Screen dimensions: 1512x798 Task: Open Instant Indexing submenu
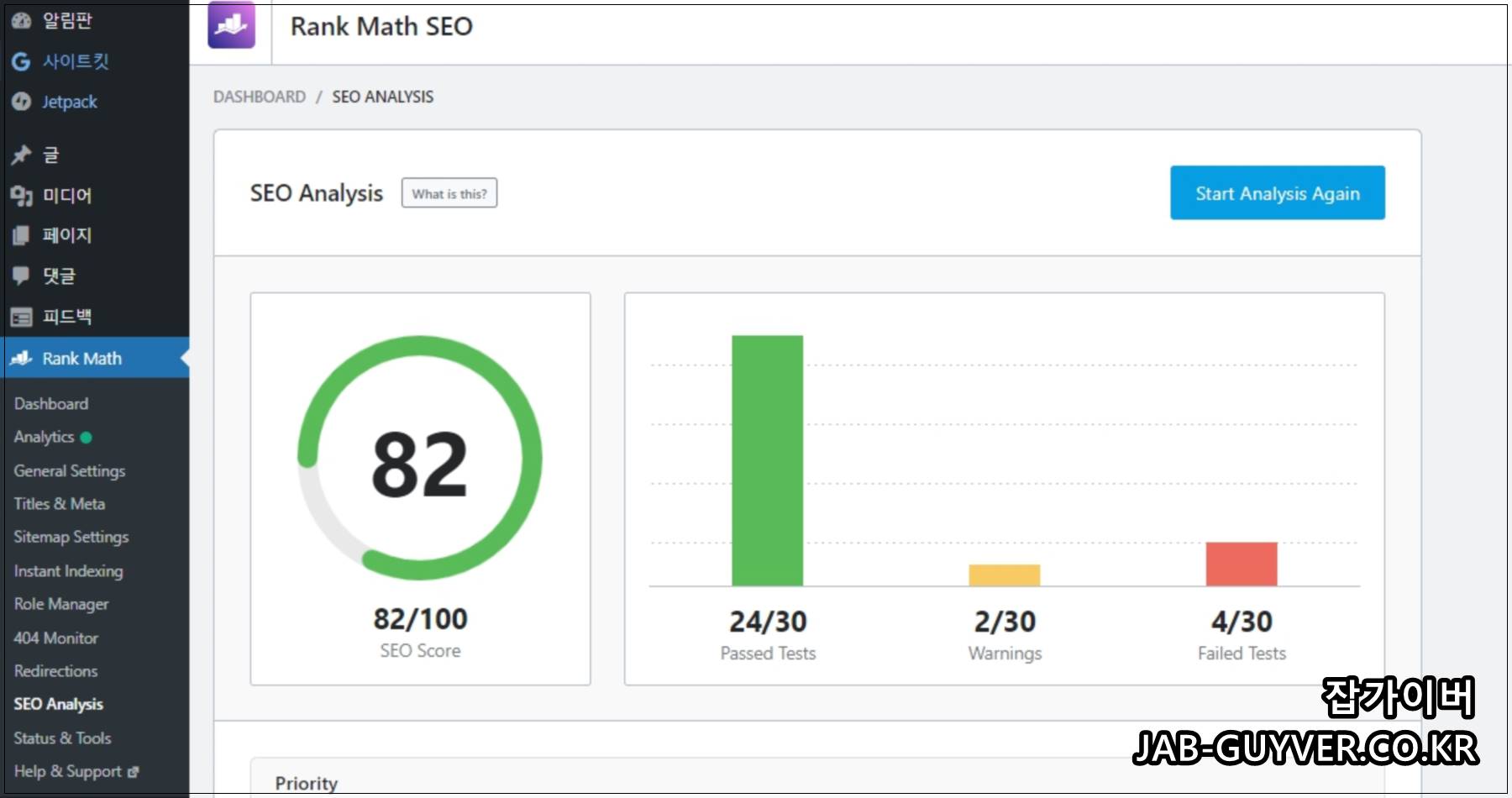pyautogui.click(x=68, y=571)
